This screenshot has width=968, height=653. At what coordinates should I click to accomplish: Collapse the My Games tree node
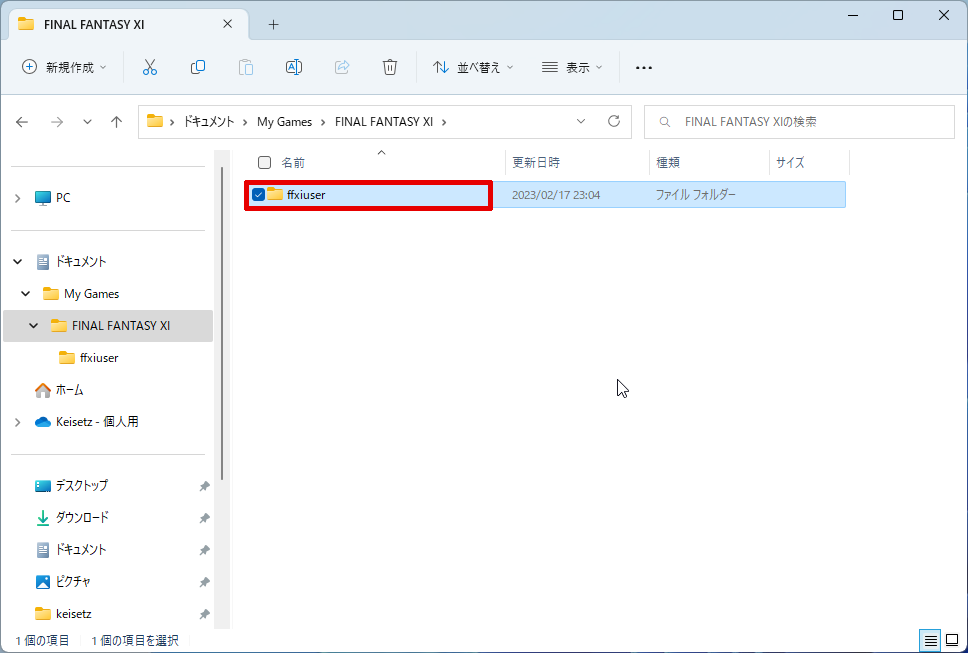pos(25,294)
